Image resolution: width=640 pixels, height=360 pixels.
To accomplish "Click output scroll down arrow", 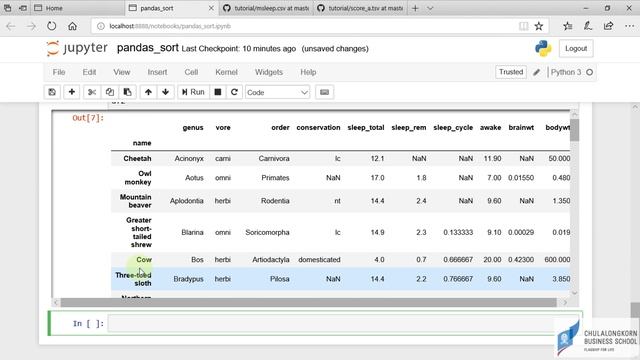I will pyautogui.click(x=575, y=293).
